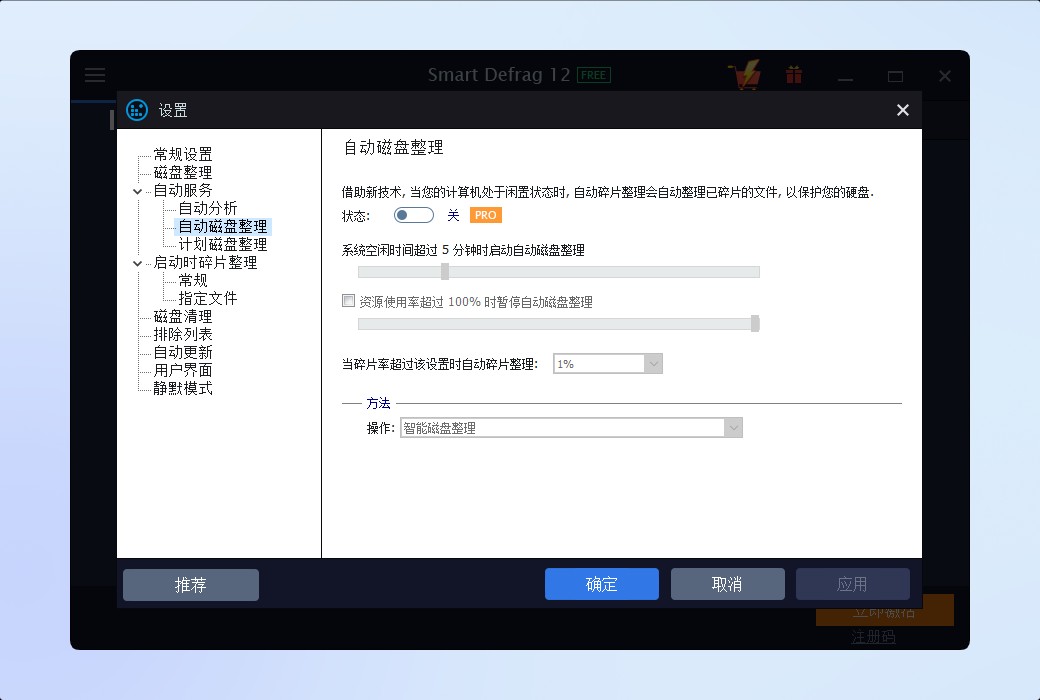Open 用户界面 settings page
The height and width of the screenshot is (700, 1040).
click(183, 370)
